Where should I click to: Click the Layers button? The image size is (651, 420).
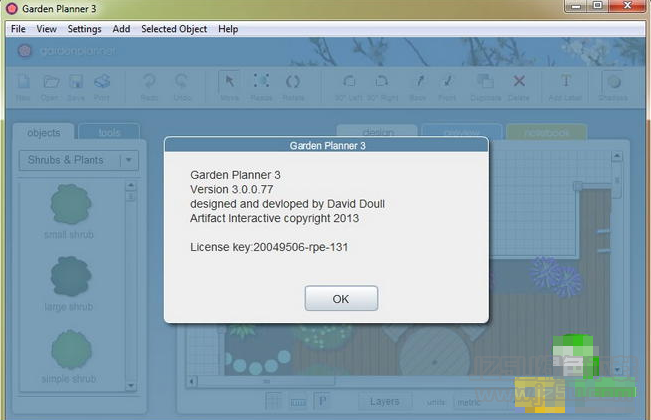coord(385,402)
